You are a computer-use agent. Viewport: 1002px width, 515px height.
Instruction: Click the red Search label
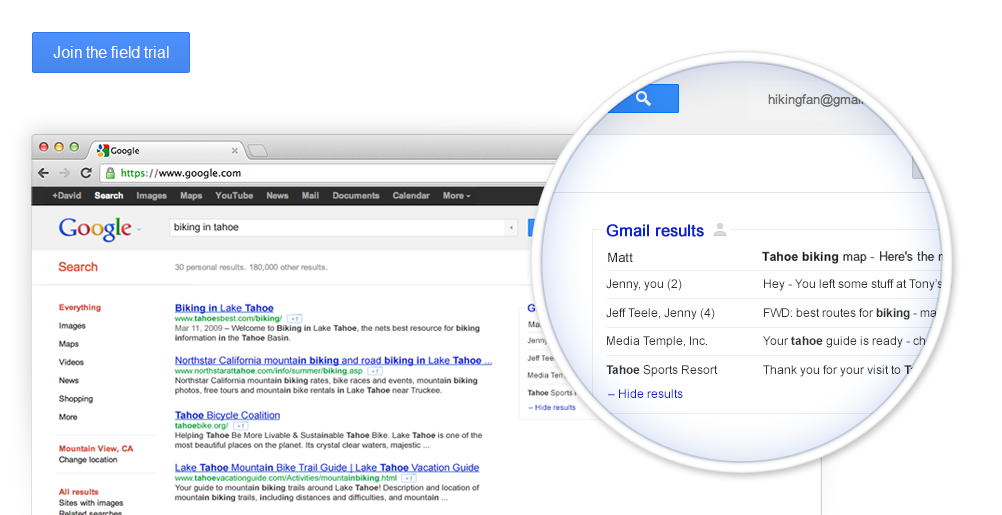click(x=78, y=267)
